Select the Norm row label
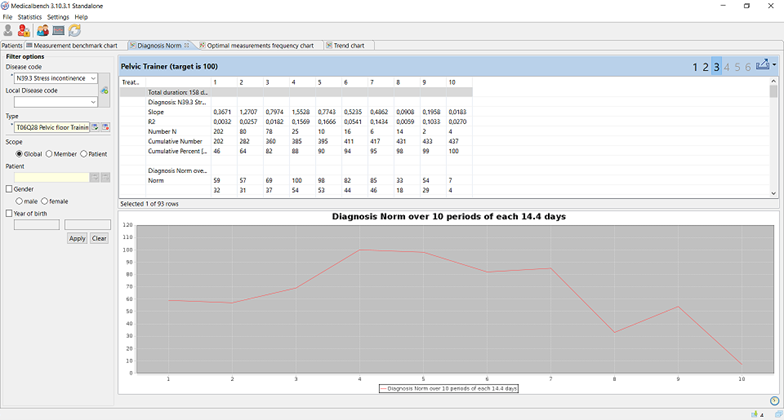The height and width of the screenshot is (420, 784). click(x=156, y=180)
